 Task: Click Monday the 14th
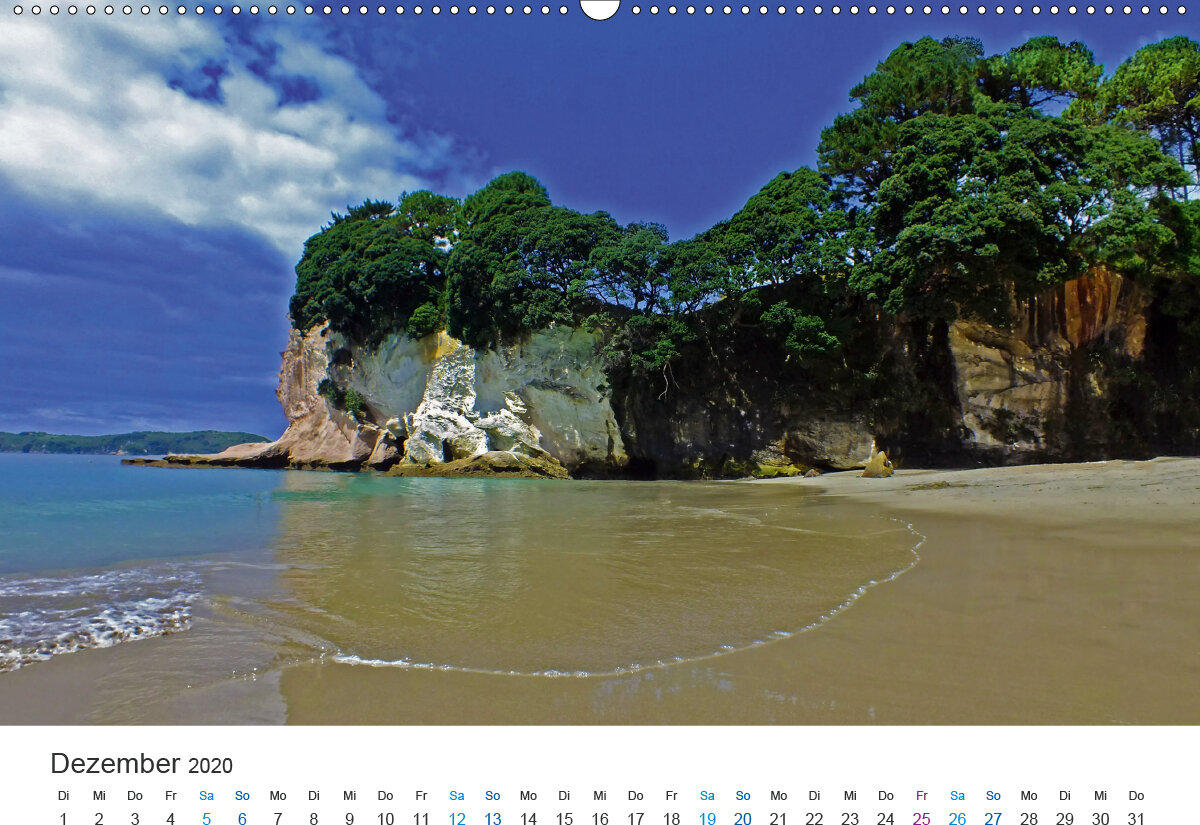click(528, 818)
